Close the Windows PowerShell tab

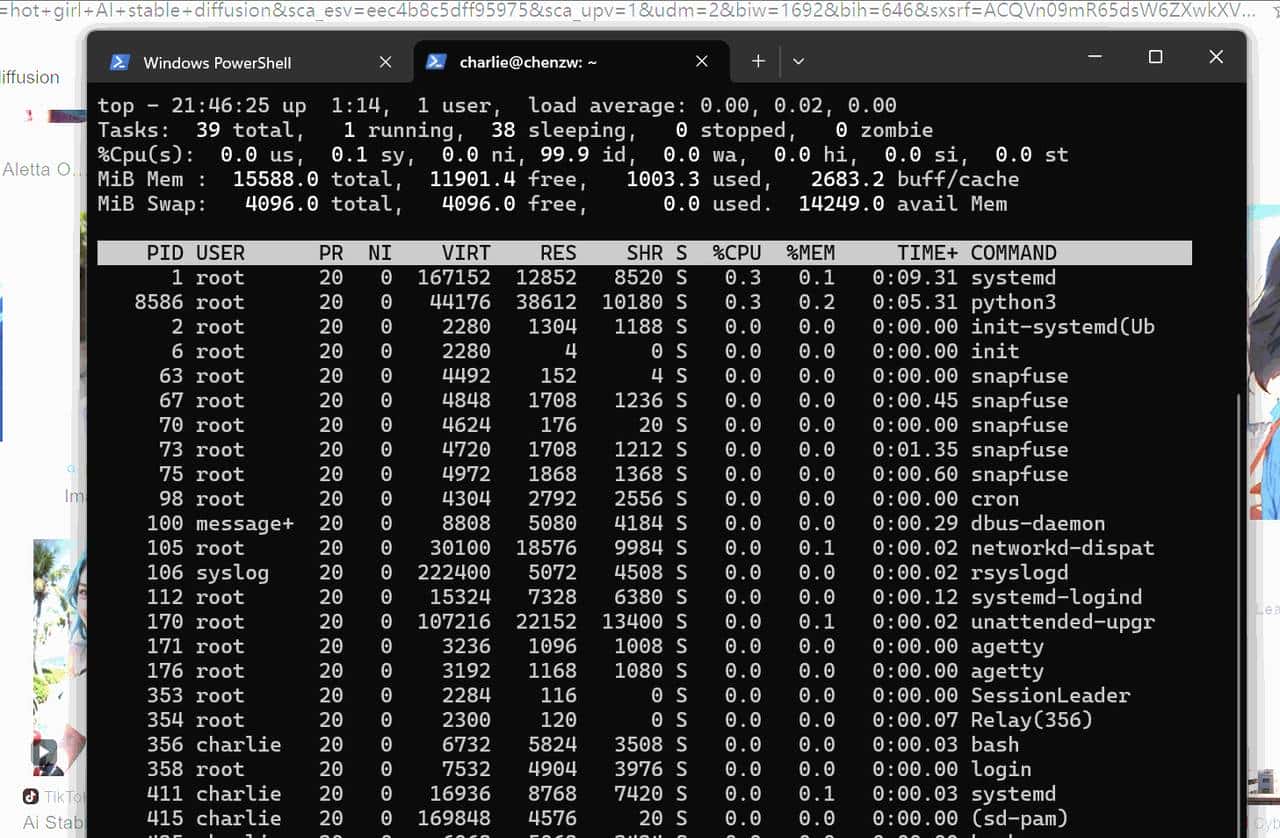pos(385,61)
